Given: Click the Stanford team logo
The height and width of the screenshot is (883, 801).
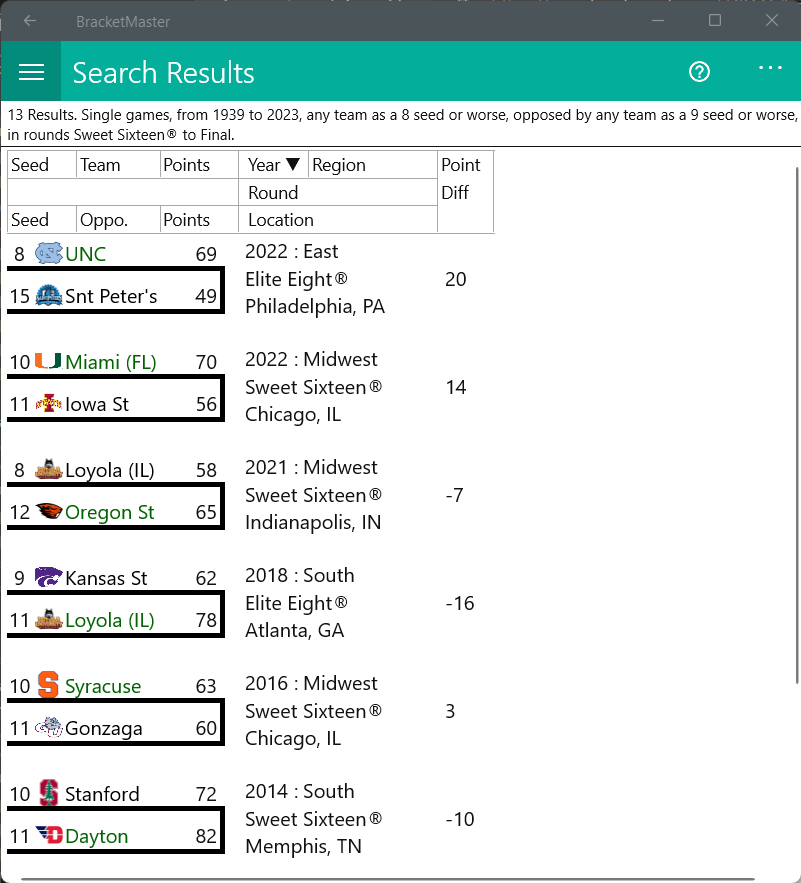Looking at the screenshot, I should (x=49, y=793).
